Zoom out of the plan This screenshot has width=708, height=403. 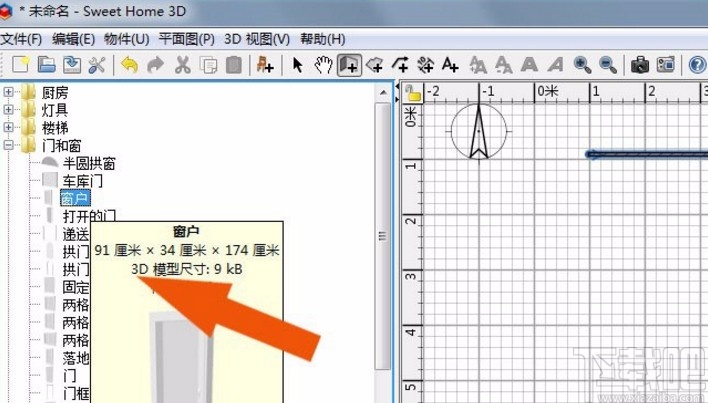click(608, 65)
